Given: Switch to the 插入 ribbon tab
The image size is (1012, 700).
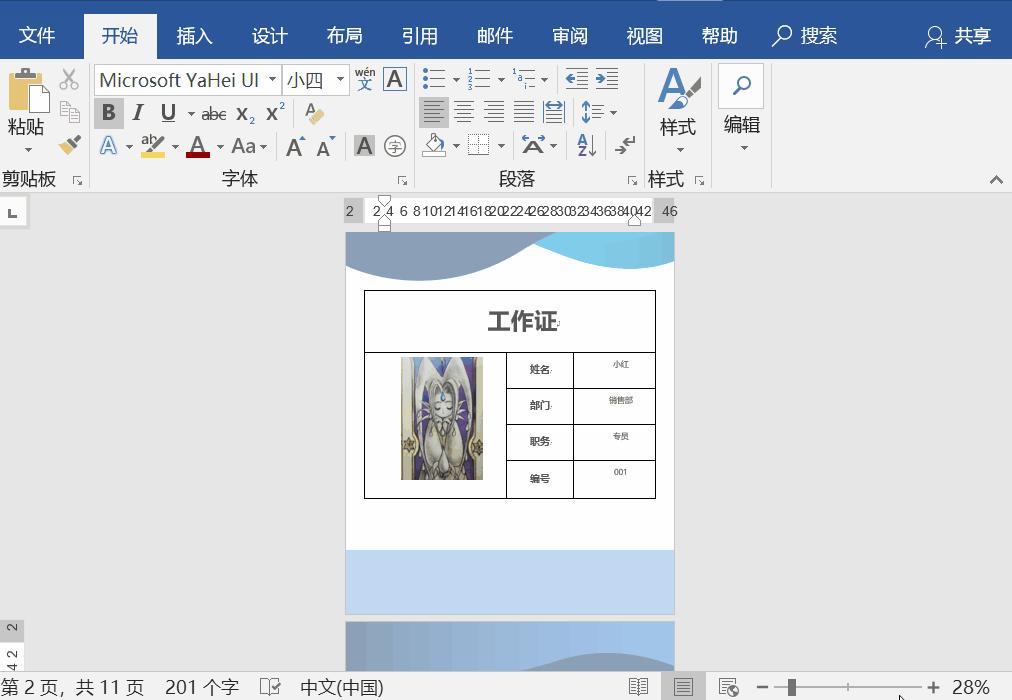Looking at the screenshot, I should click(x=194, y=35).
